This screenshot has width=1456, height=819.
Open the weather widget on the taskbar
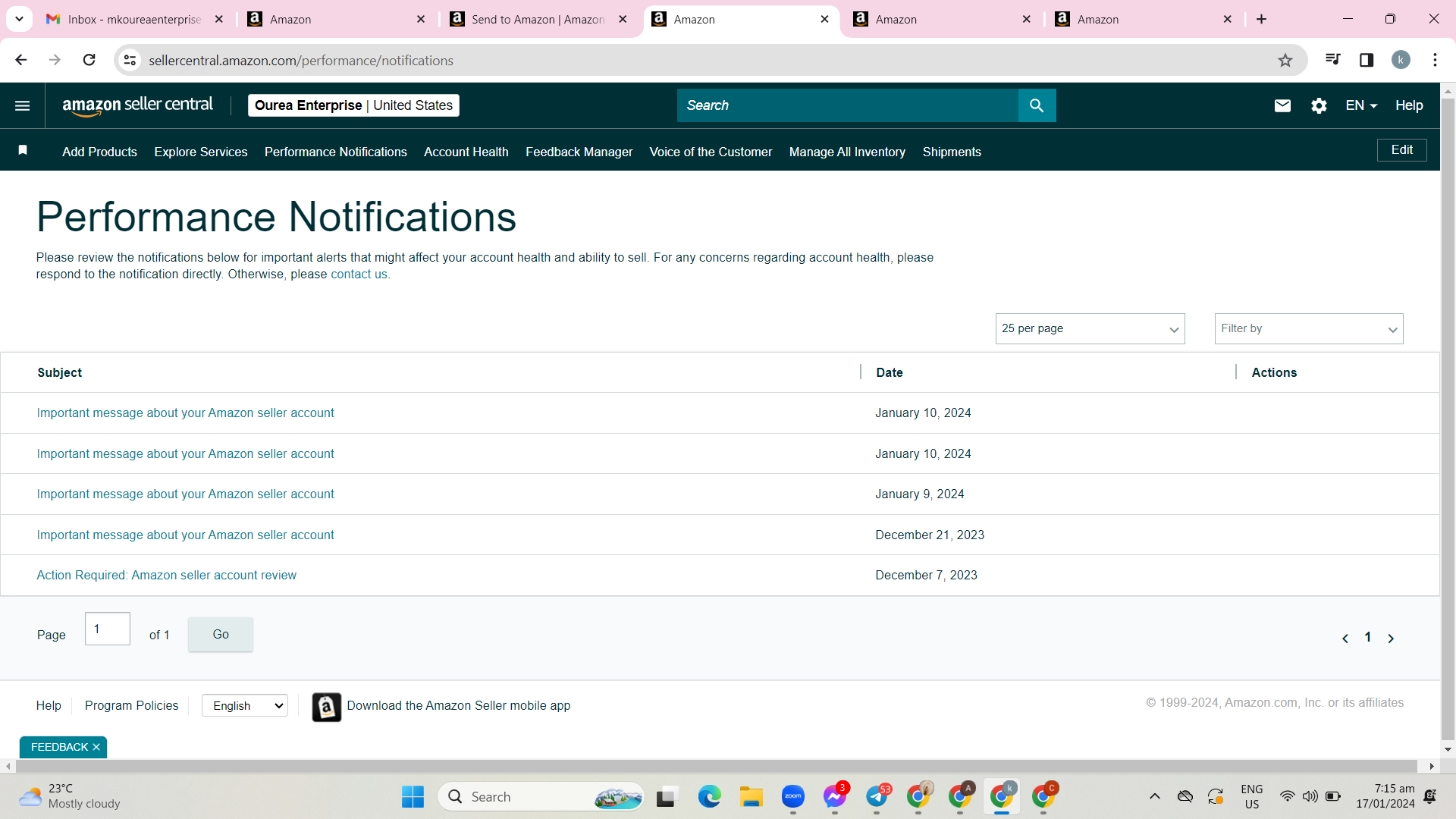point(70,796)
